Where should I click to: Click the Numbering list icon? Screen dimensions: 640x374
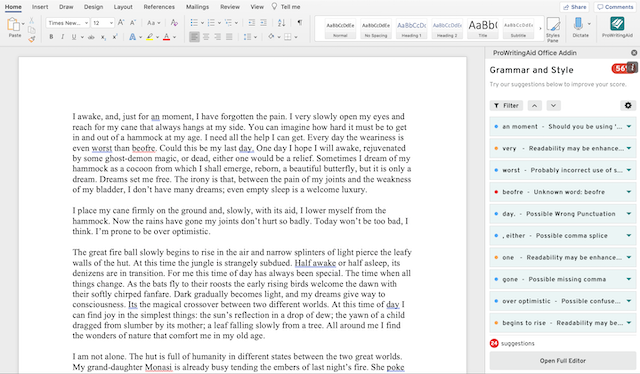pos(211,23)
